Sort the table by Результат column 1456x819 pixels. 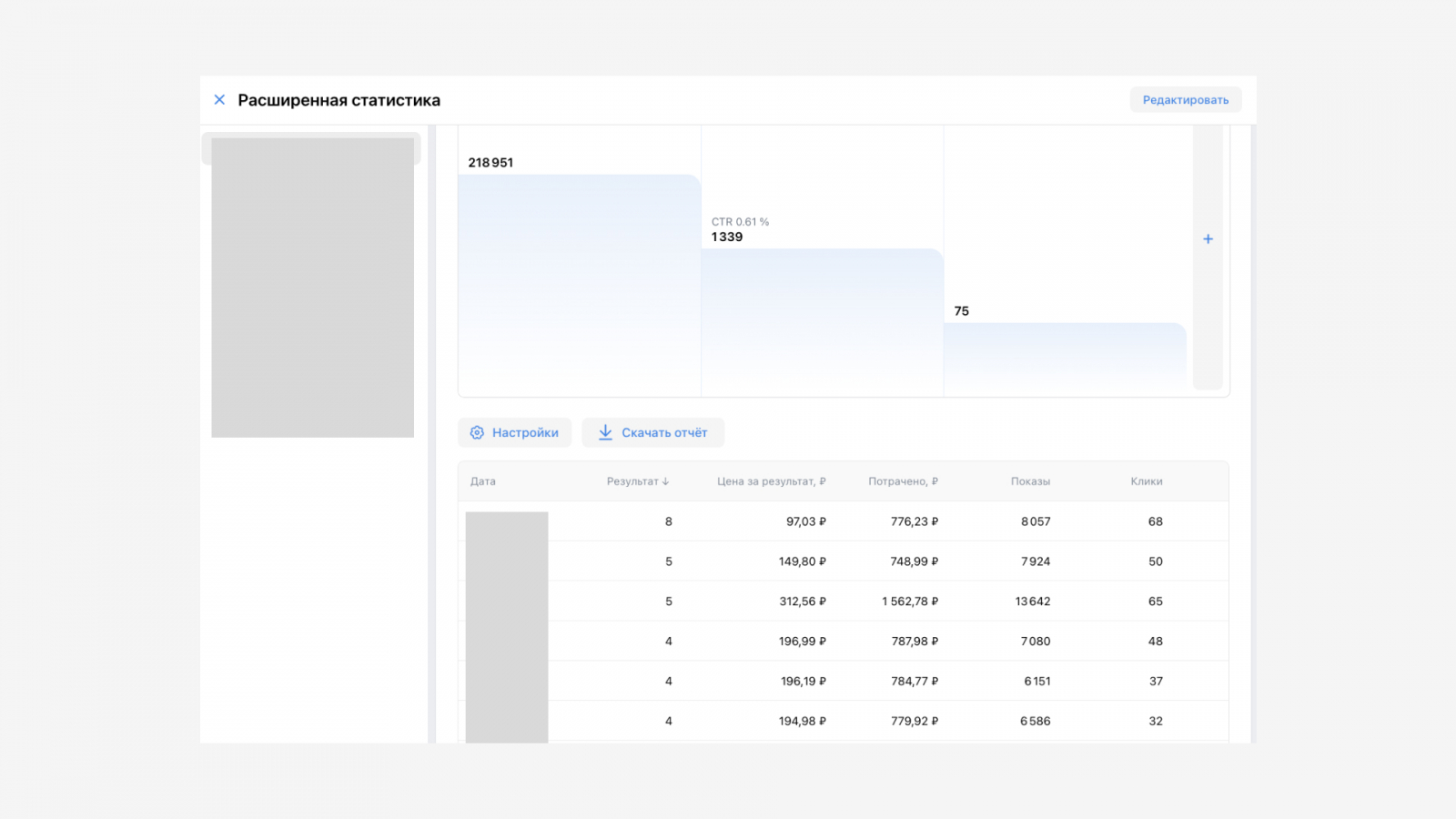click(x=638, y=481)
